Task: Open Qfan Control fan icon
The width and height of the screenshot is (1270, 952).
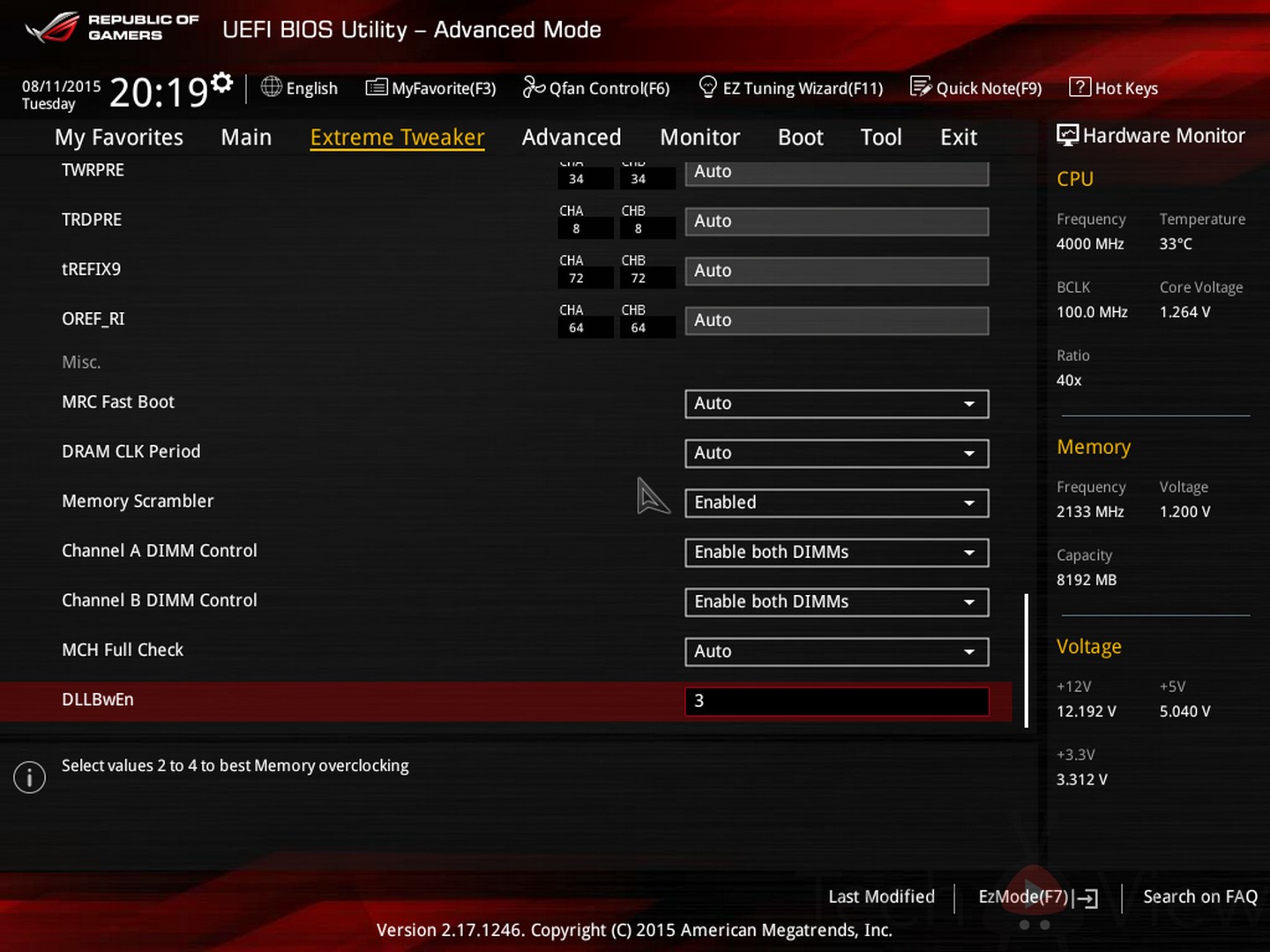Action: pos(534,86)
